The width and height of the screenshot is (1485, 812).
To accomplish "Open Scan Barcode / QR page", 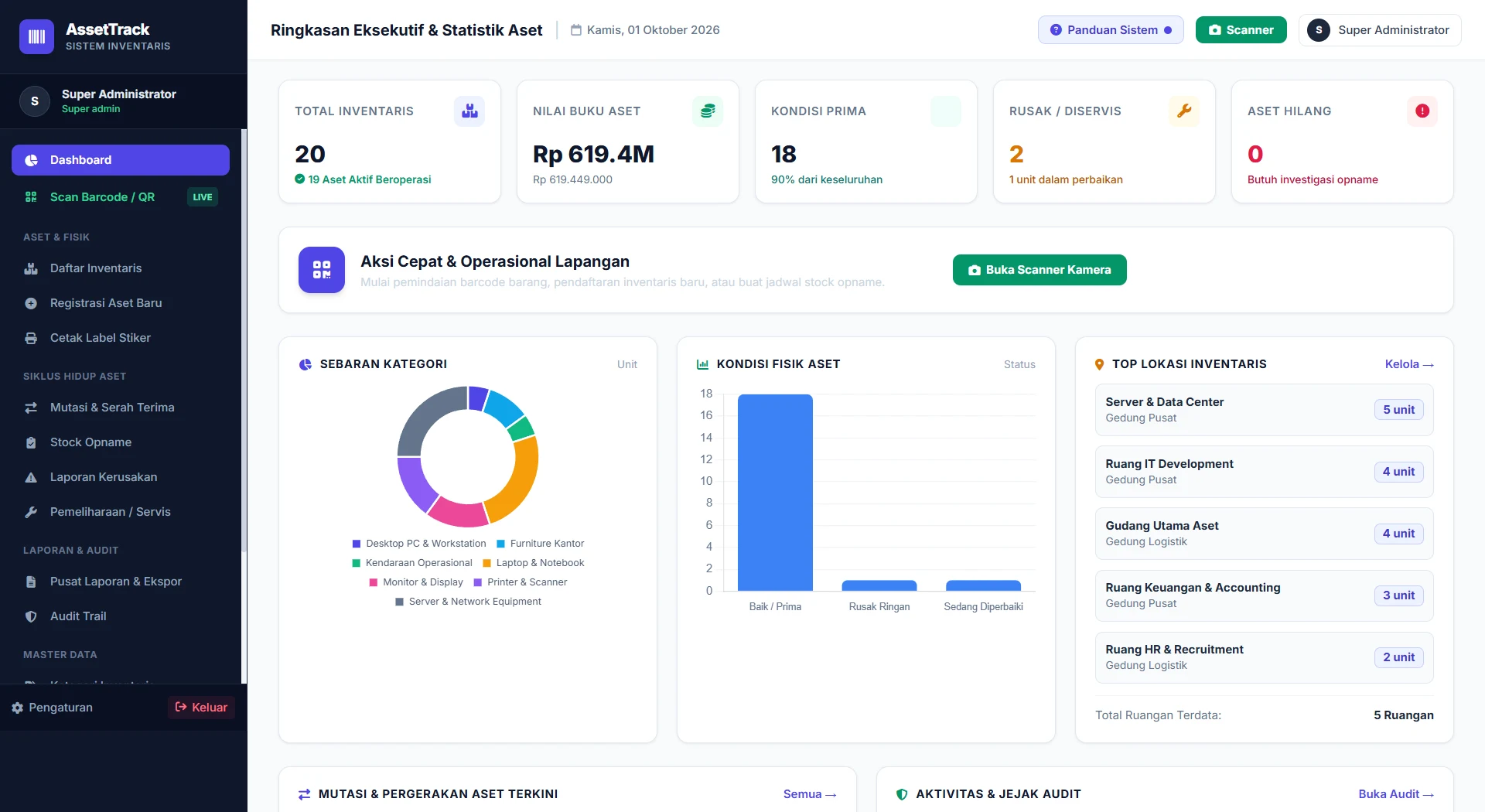I will [121, 197].
